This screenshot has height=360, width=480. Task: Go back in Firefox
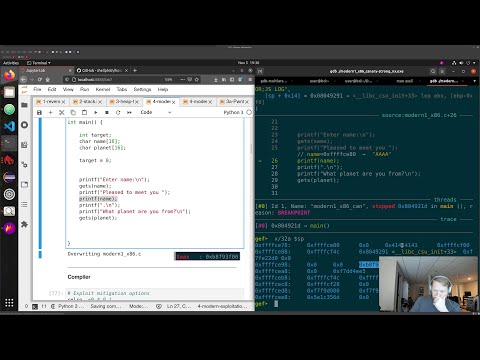pyautogui.click(x=23, y=80)
